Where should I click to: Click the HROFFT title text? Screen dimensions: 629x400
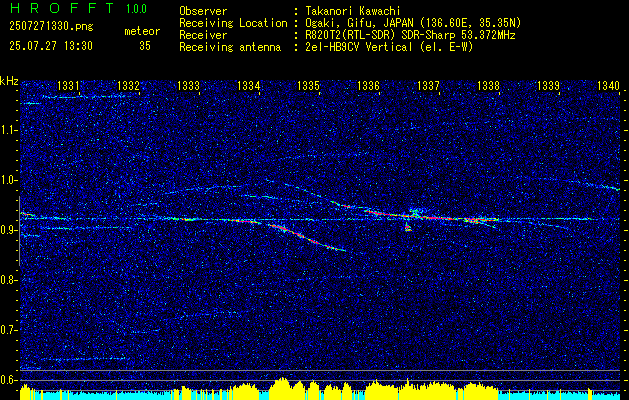click(62, 8)
